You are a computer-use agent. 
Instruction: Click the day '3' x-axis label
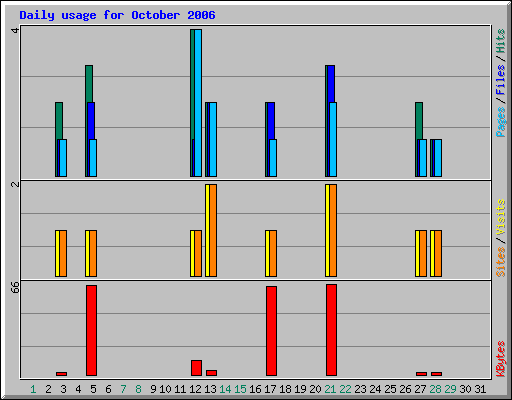coord(63,389)
